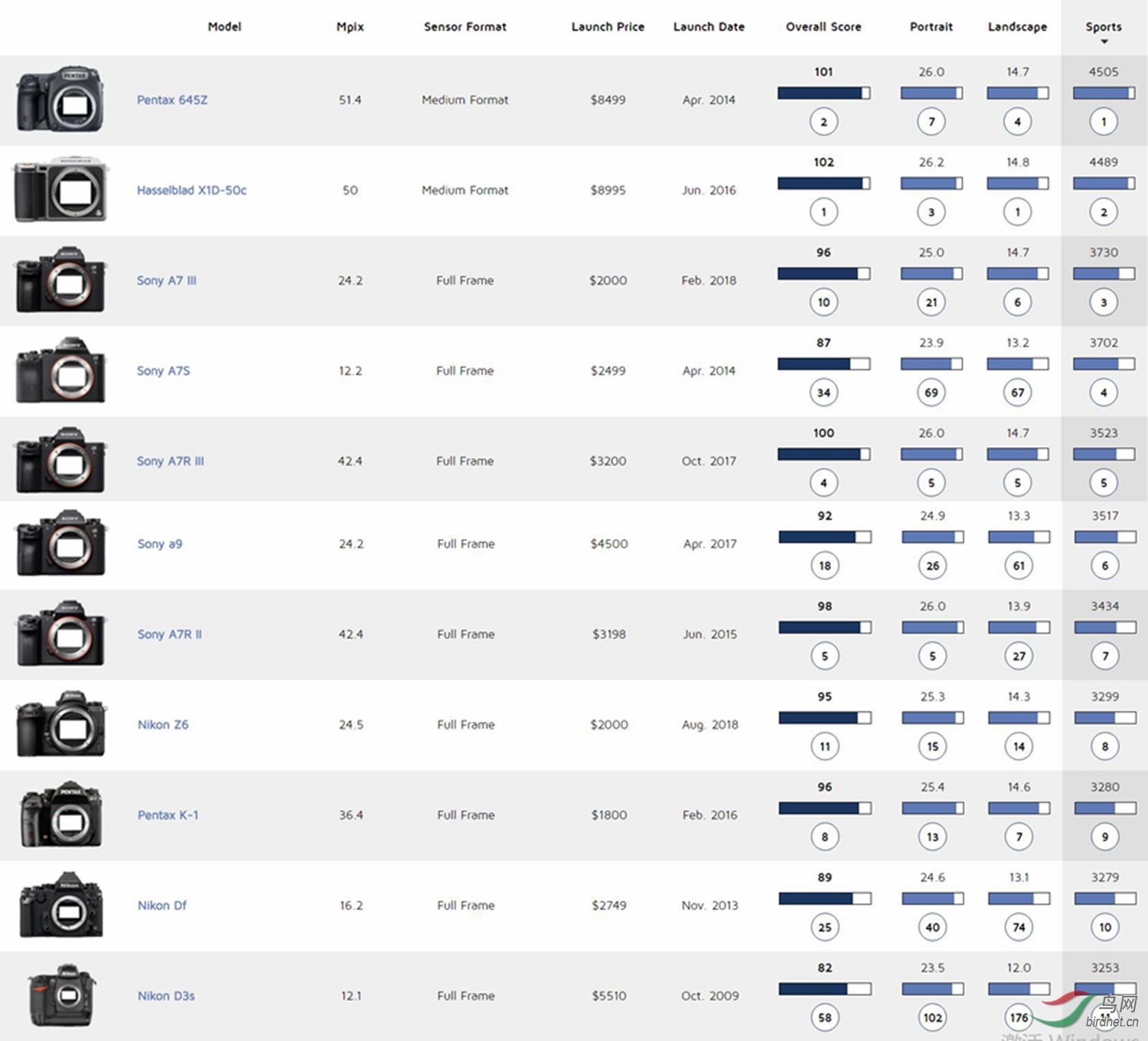
Task: Sort by the Overall Score column header
Action: (x=823, y=27)
